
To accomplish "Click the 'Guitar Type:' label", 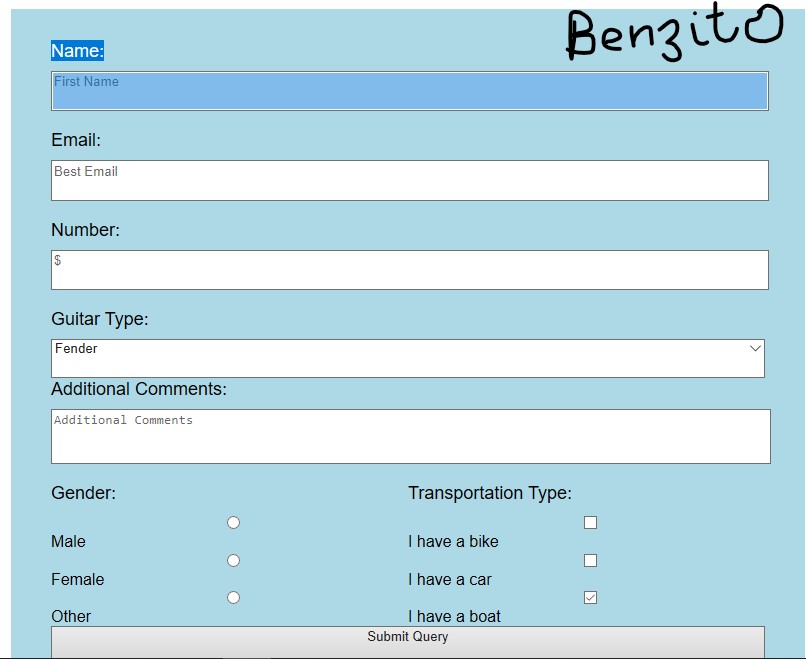I will pos(99,319).
